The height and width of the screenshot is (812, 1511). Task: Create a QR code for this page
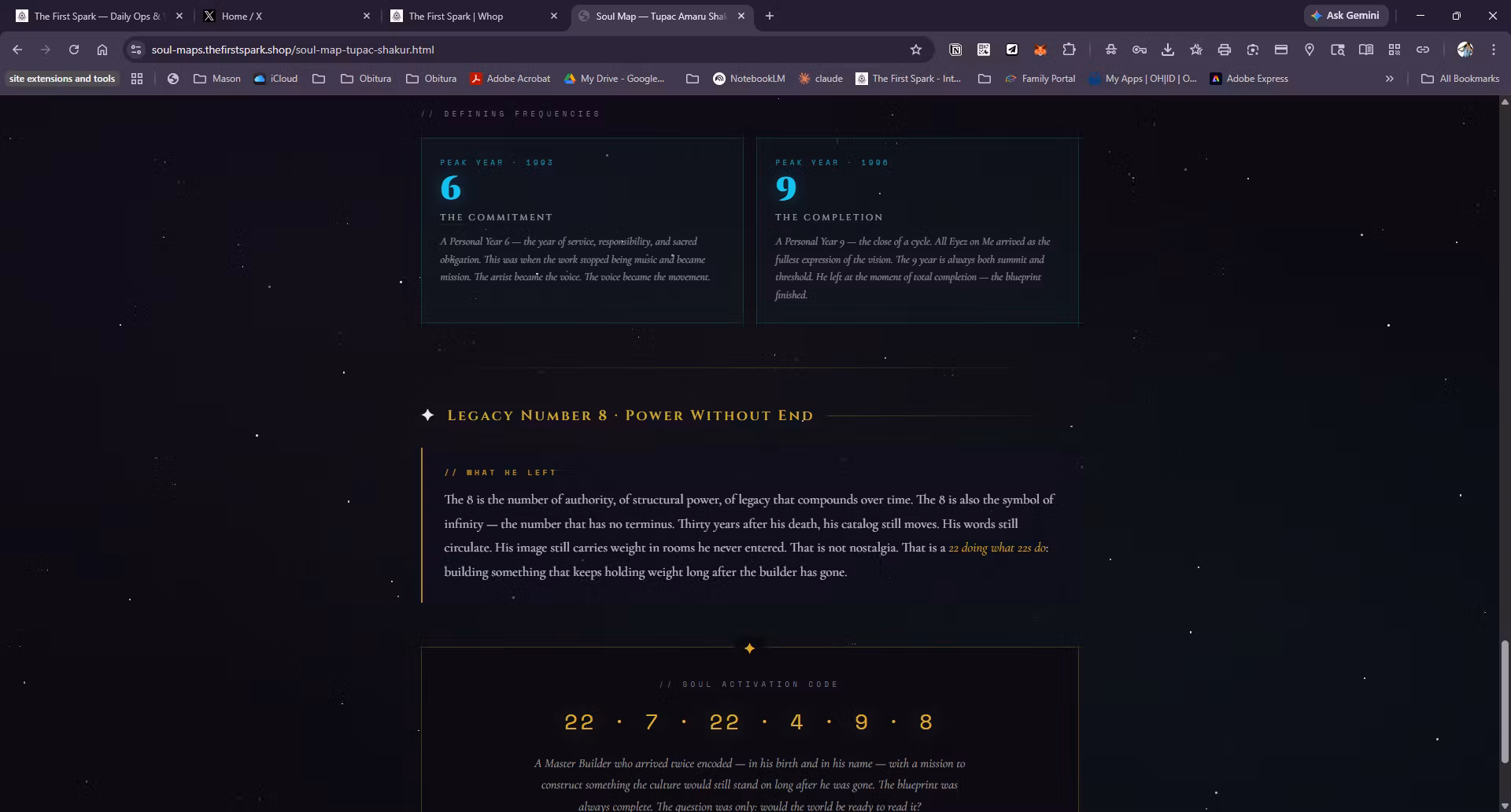(1395, 50)
